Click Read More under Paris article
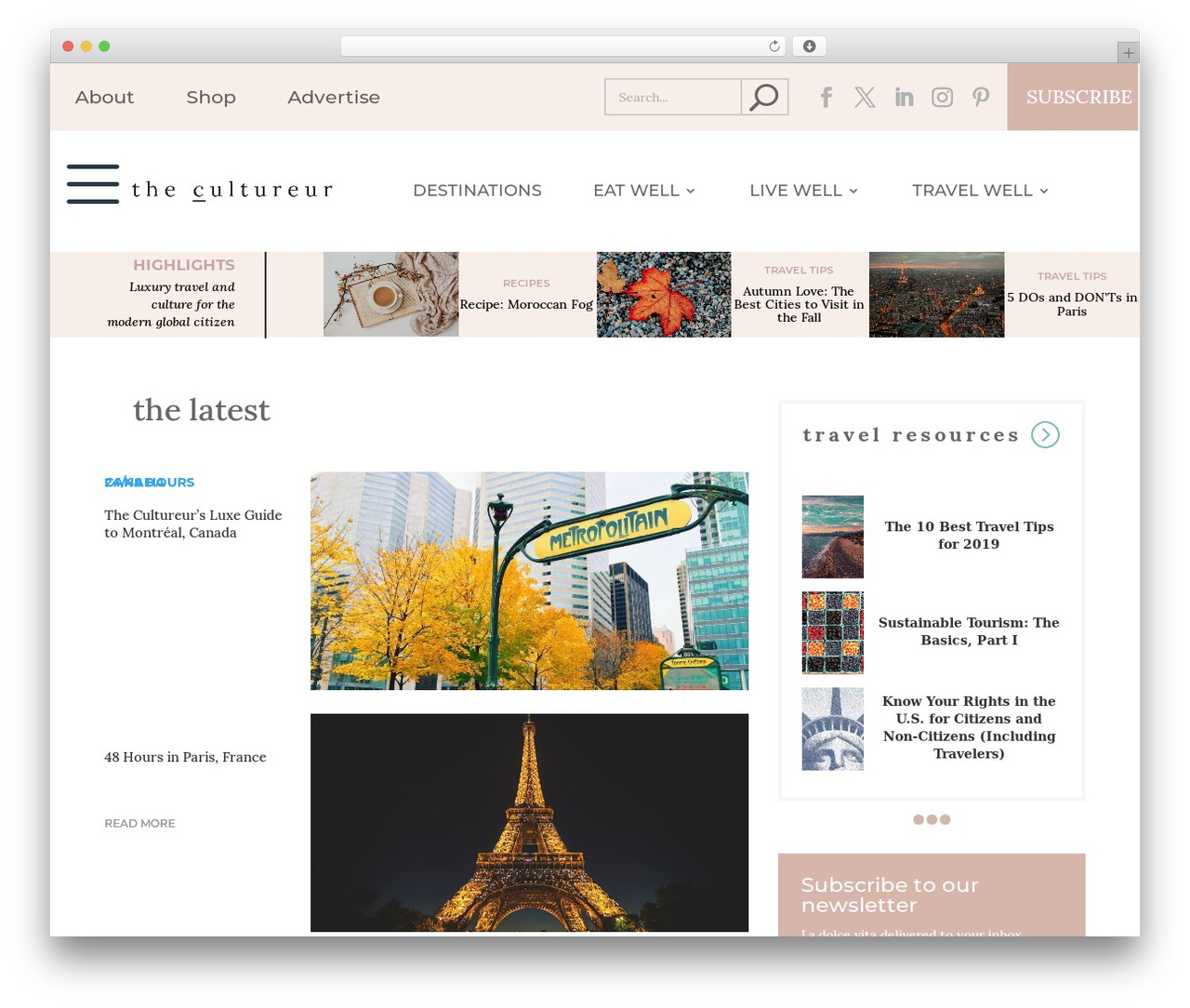1190x1008 pixels. tap(139, 823)
